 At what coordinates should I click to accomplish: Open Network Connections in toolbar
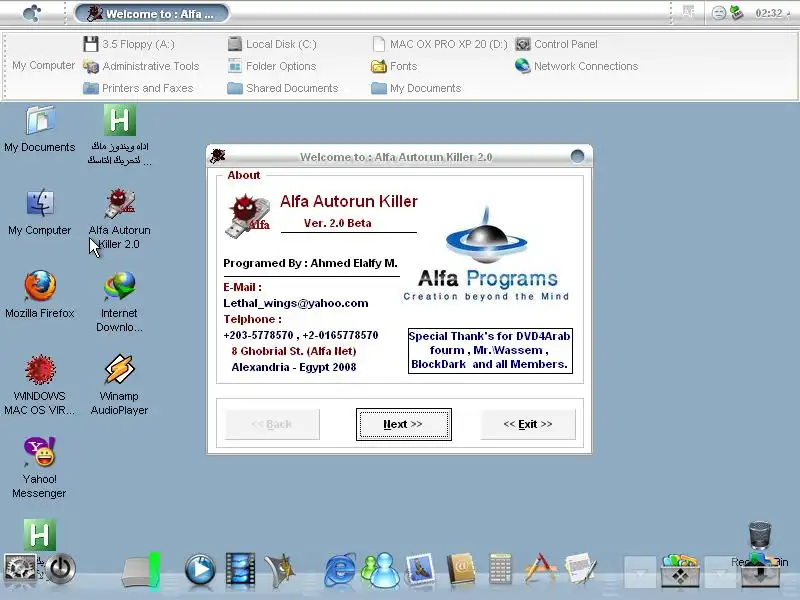577,66
